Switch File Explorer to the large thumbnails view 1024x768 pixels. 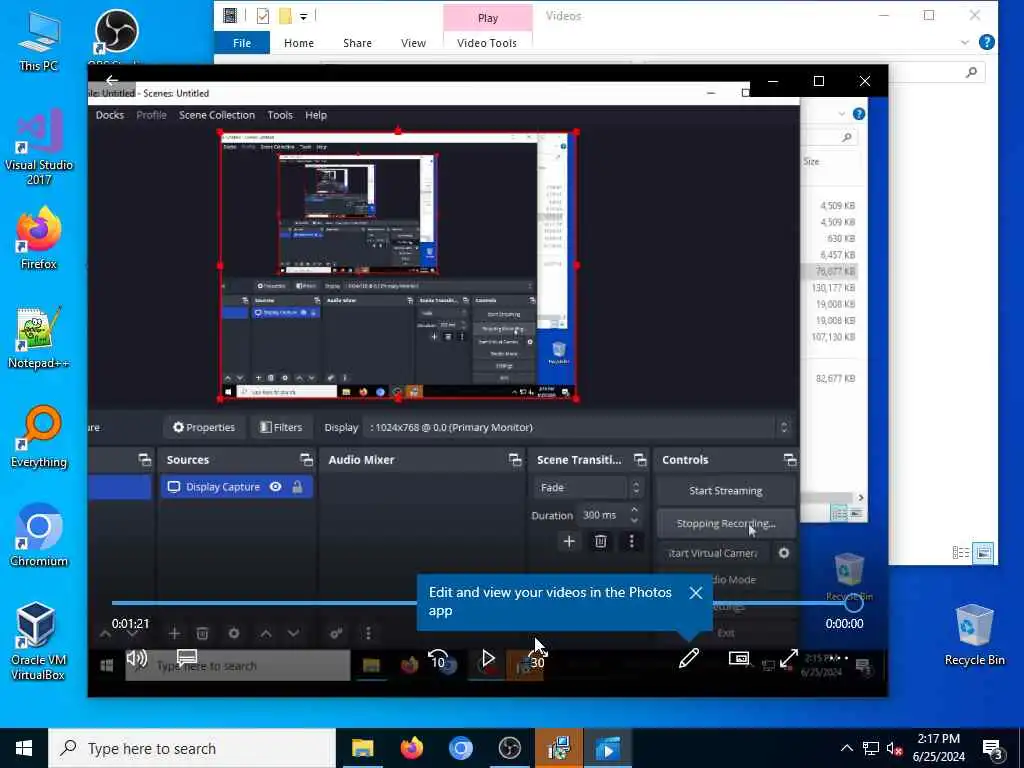(x=984, y=553)
